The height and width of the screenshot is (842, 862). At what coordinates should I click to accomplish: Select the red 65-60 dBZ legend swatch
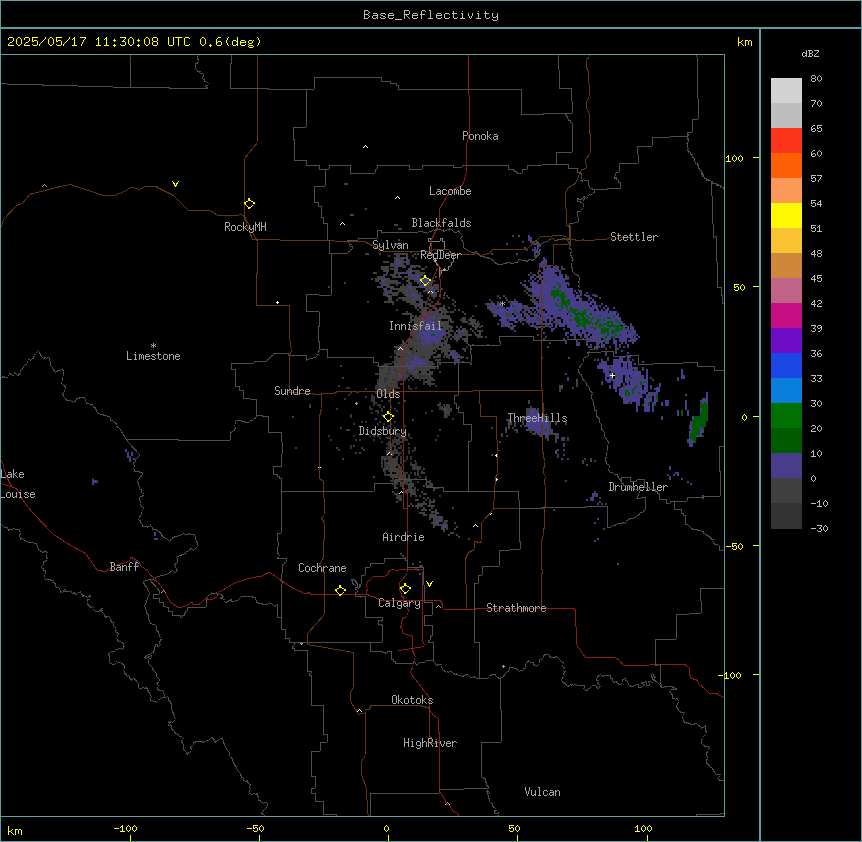coord(786,141)
